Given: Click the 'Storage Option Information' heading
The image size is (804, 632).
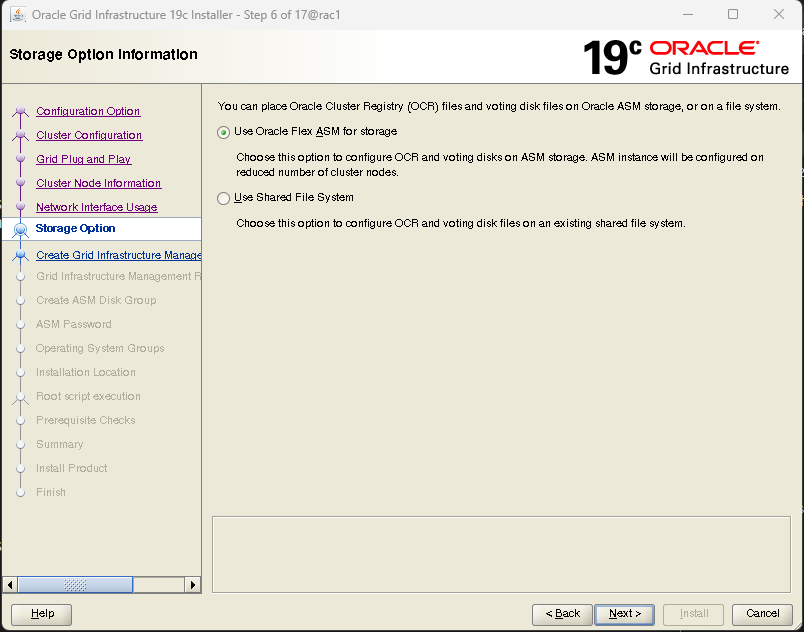Looking at the screenshot, I should click(x=103, y=54).
